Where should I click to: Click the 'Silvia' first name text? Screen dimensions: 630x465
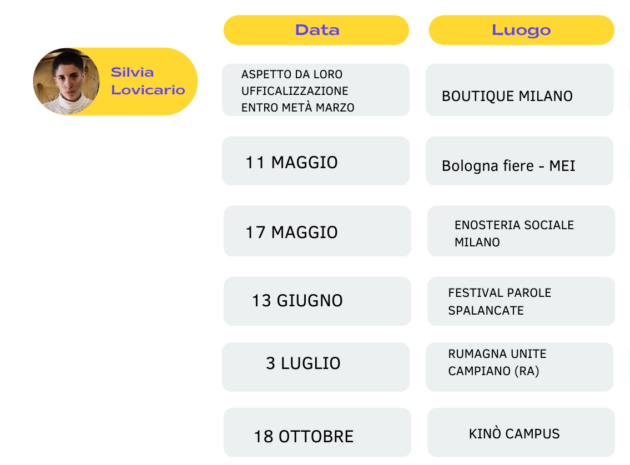tap(132, 72)
